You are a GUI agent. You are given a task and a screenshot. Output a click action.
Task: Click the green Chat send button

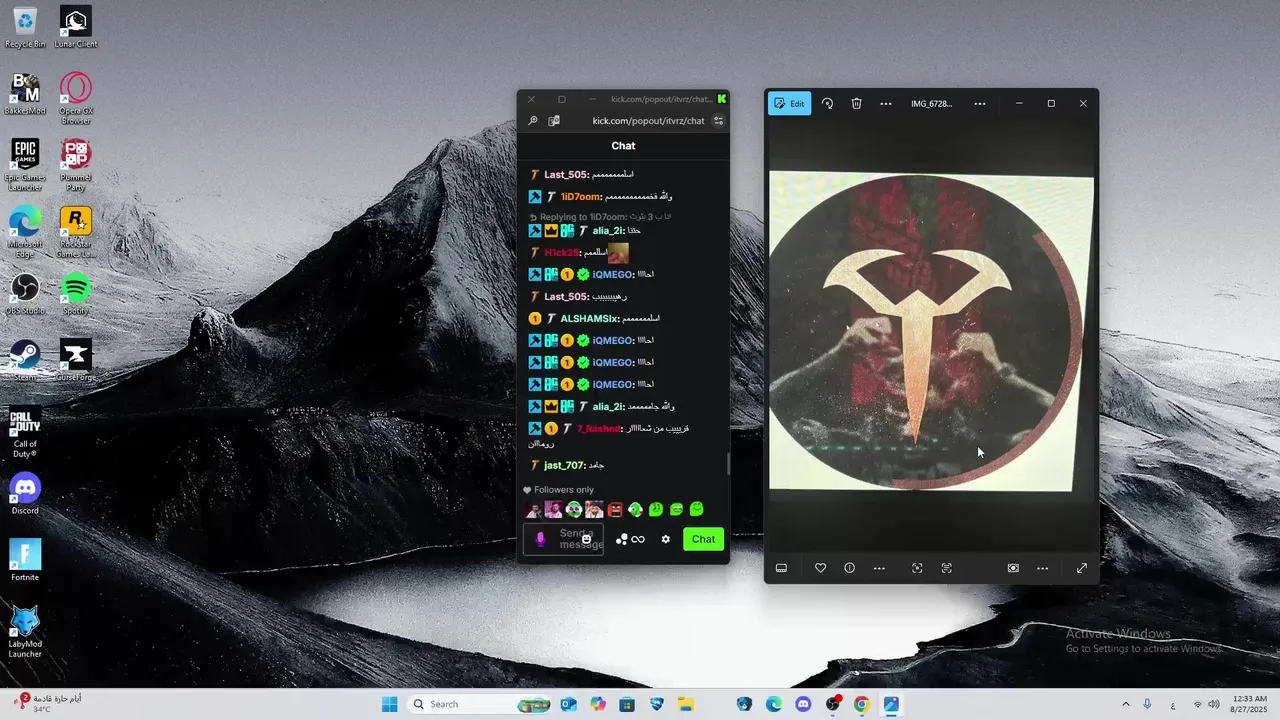[703, 539]
